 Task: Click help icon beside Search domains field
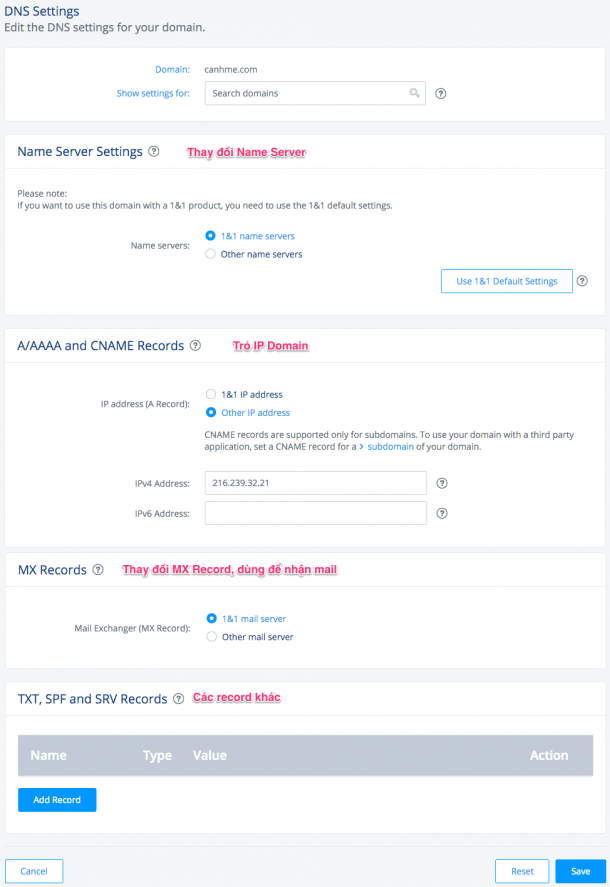[x=441, y=94]
